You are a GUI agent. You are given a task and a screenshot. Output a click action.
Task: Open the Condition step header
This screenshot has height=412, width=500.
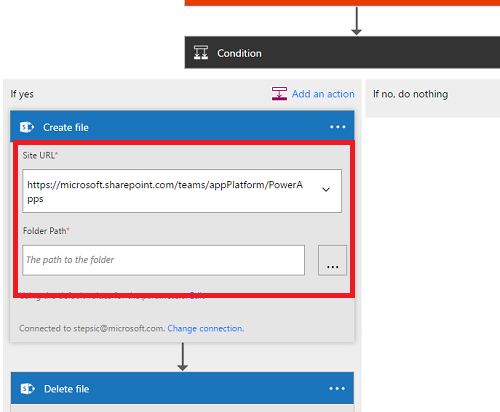342,53
